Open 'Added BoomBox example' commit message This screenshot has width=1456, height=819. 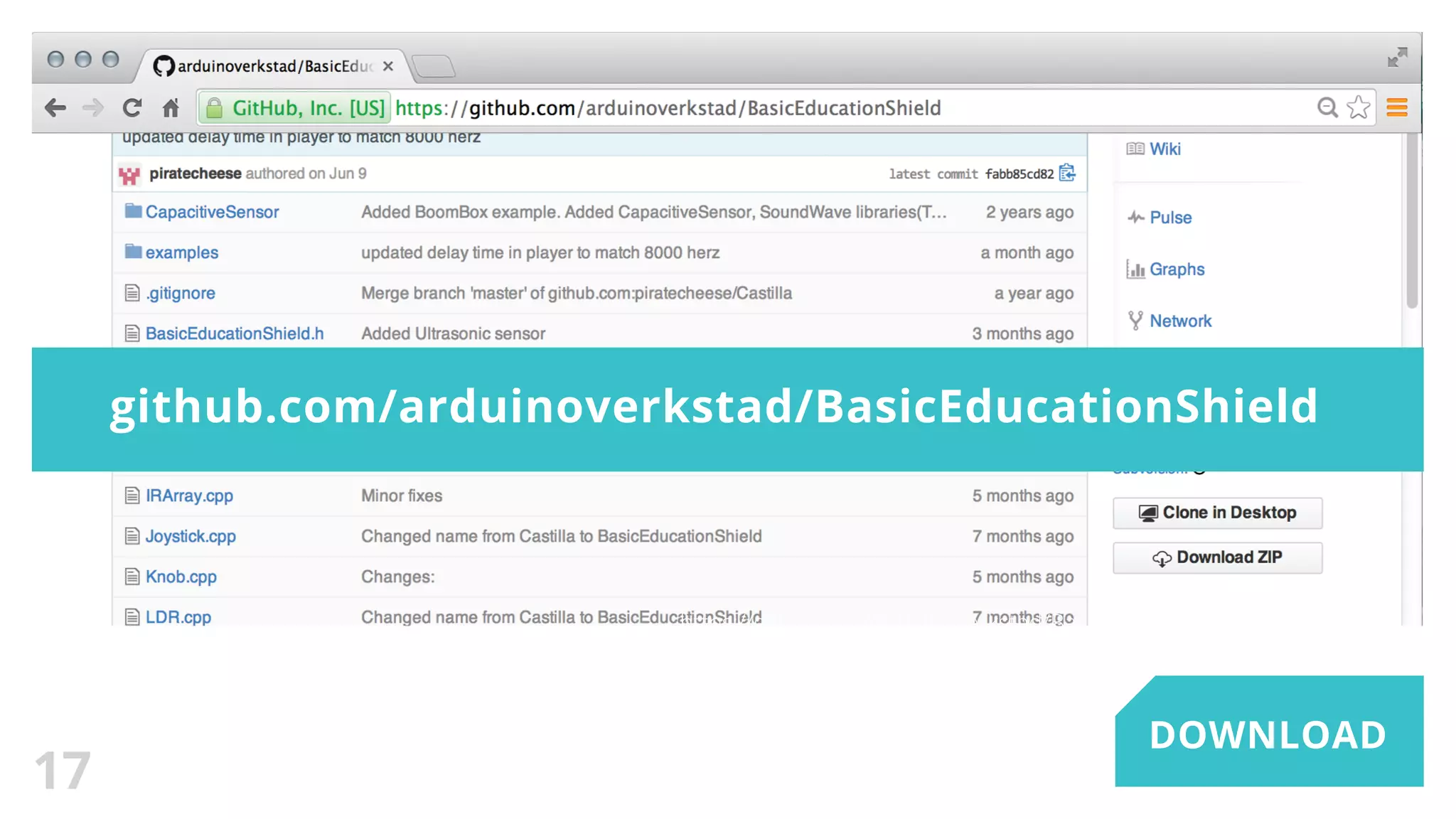pyautogui.click(x=653, y=212)
